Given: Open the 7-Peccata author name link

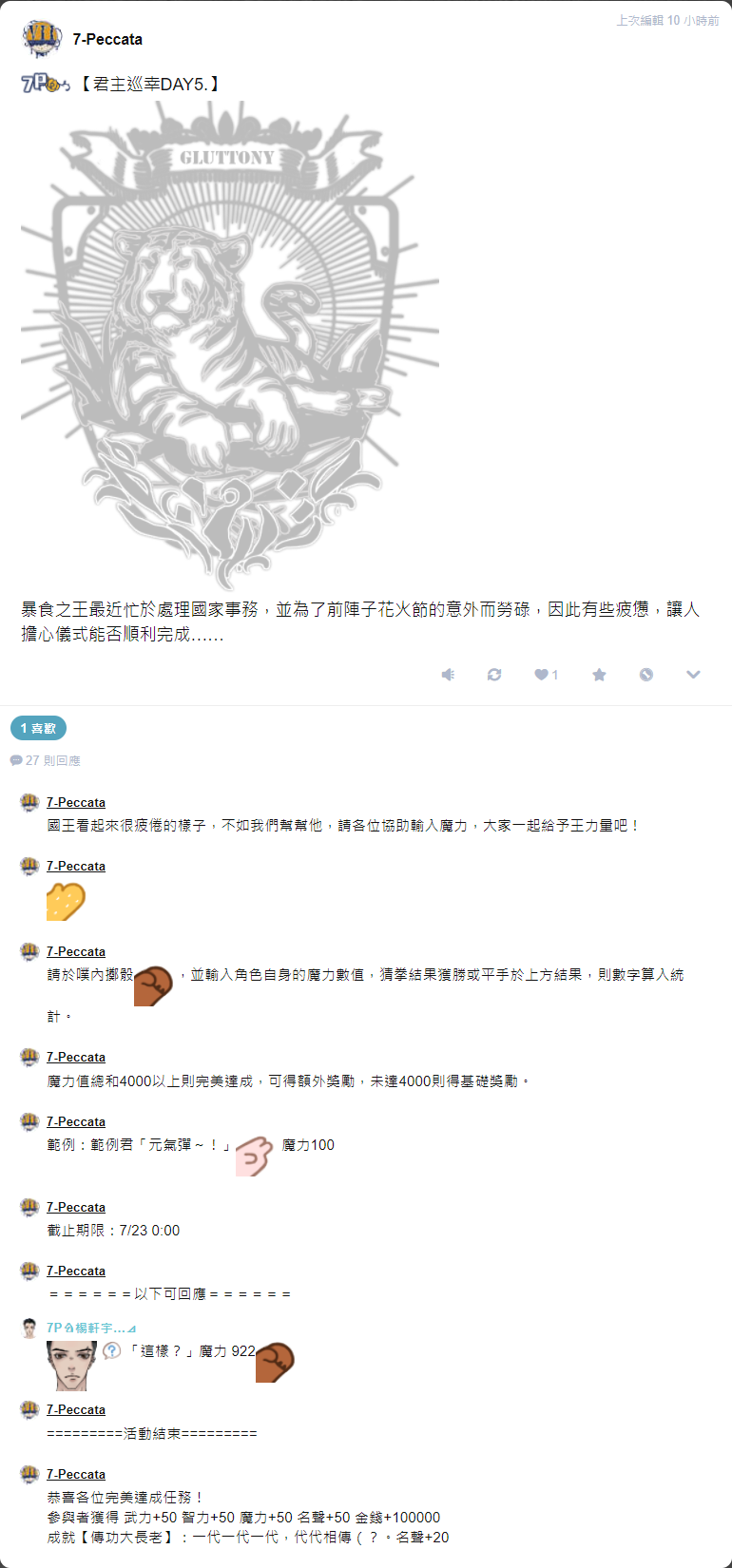Looking at the screenshot, I should coord(107,39).
